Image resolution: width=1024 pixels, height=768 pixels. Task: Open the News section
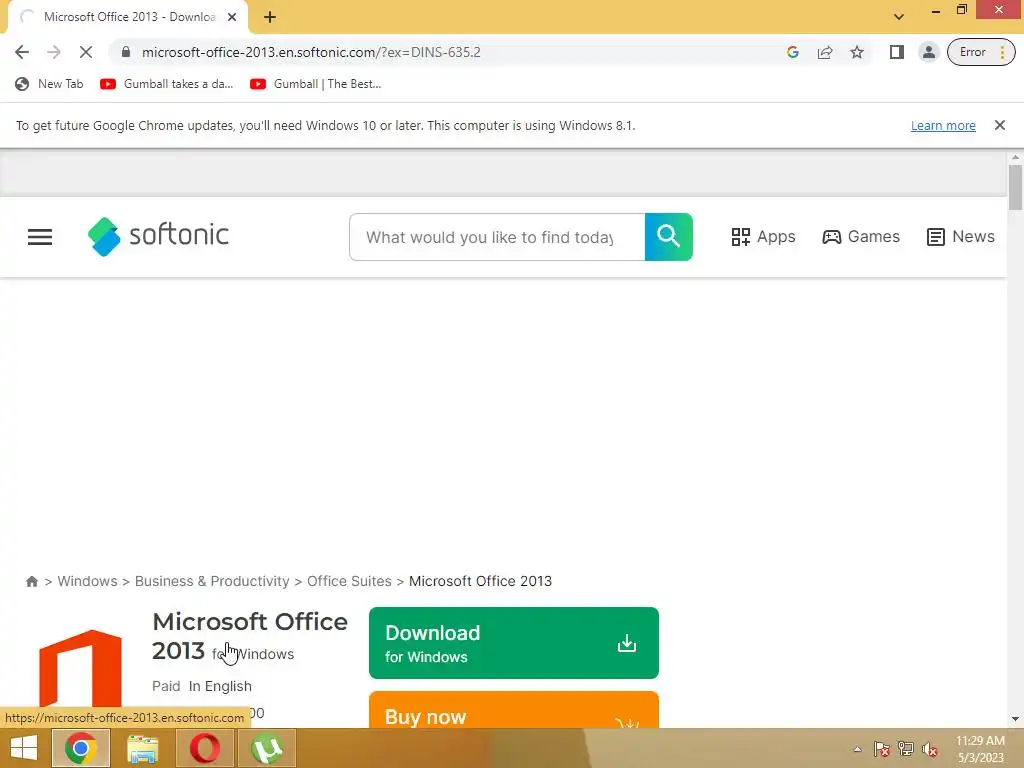click(x=961, y=236)
